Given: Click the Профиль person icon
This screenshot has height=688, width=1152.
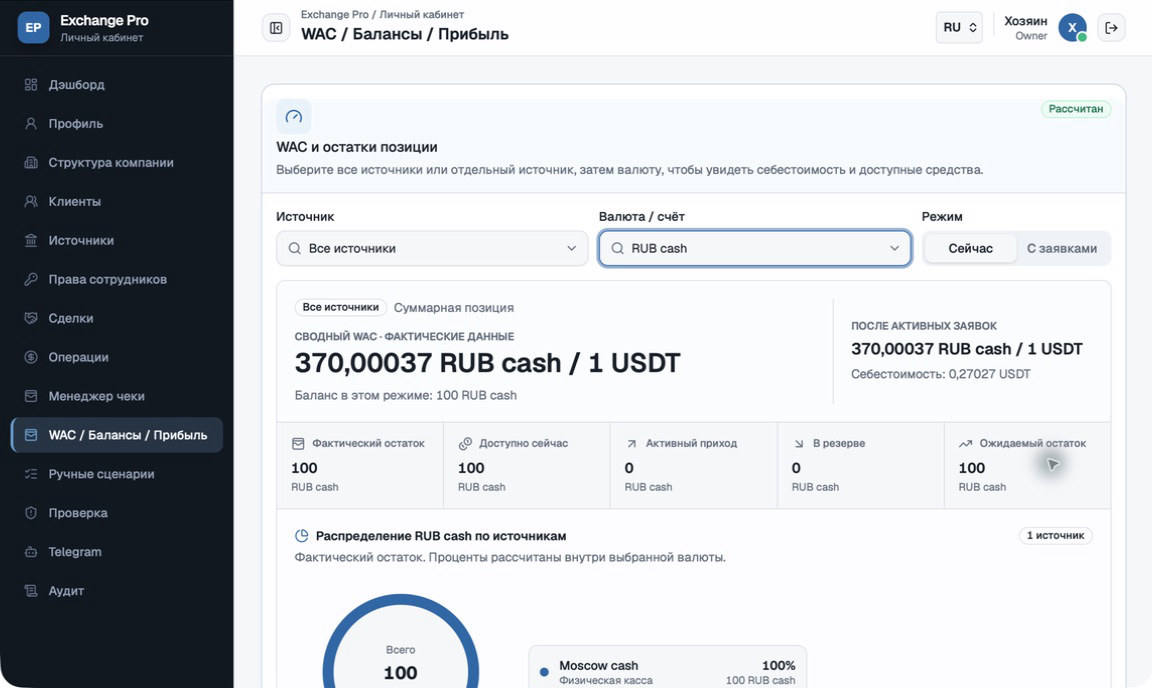Looking at the screenshot, I should tap(31, 123).
